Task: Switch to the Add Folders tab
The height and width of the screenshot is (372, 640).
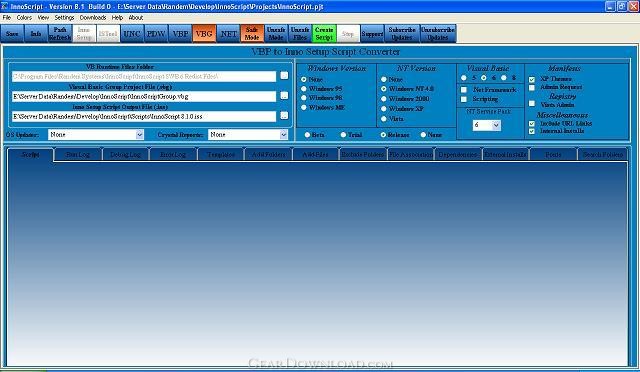Action: click(268, 155)
